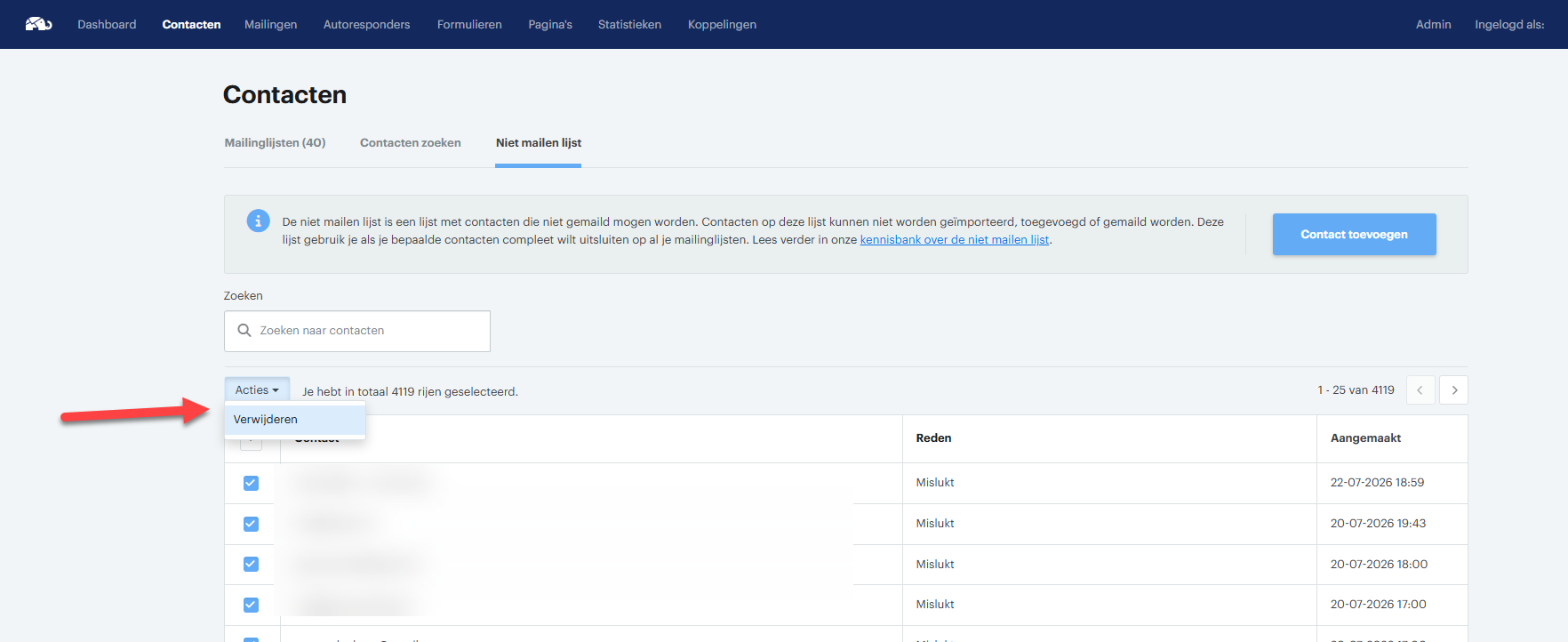The height and width of the screenshot is (642, 1568).
Task: Click date 20-07-2026 18:00 cell
Action: coord(1379,564)
